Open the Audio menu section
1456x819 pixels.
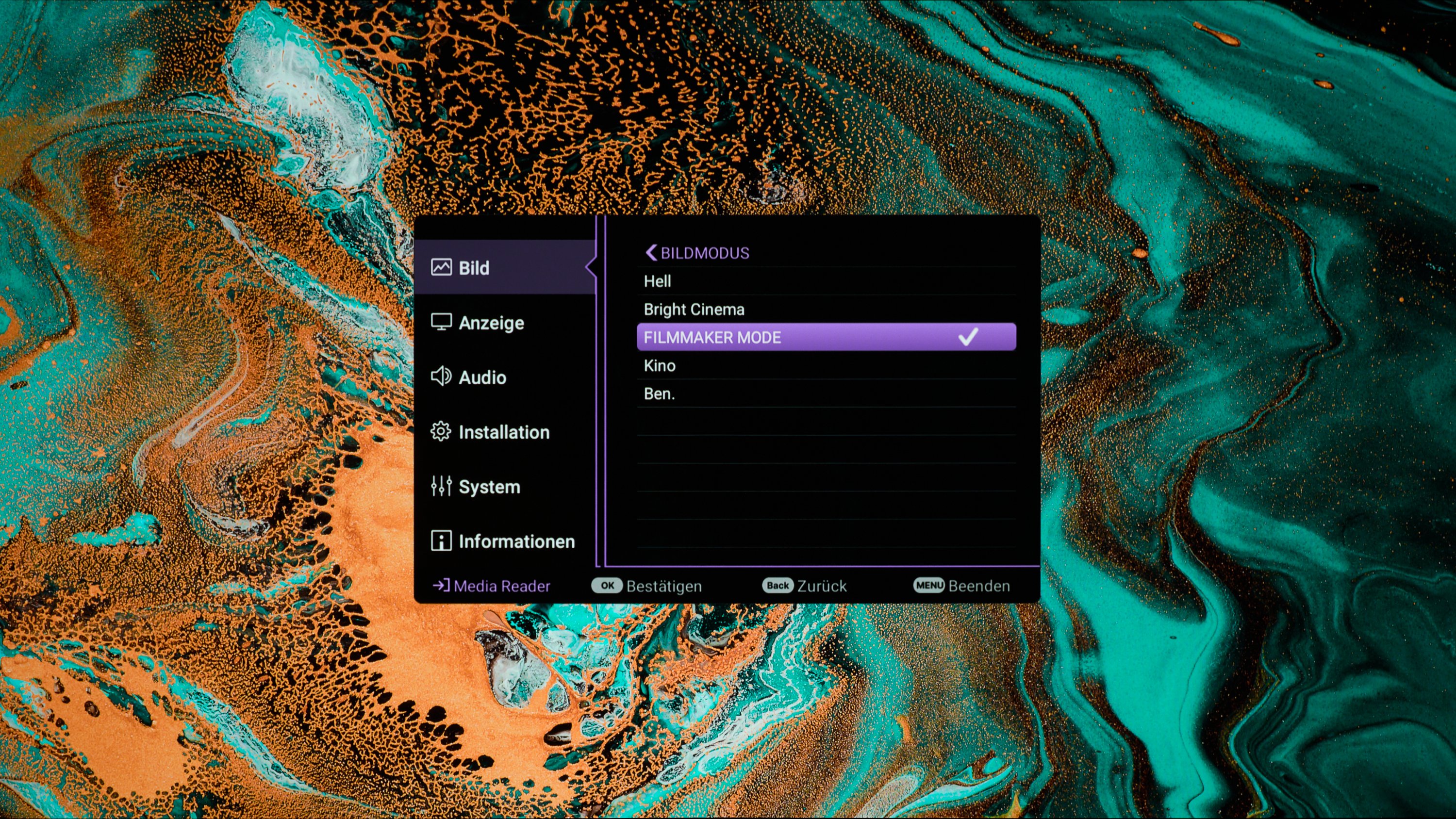click(x=481, y=377)
